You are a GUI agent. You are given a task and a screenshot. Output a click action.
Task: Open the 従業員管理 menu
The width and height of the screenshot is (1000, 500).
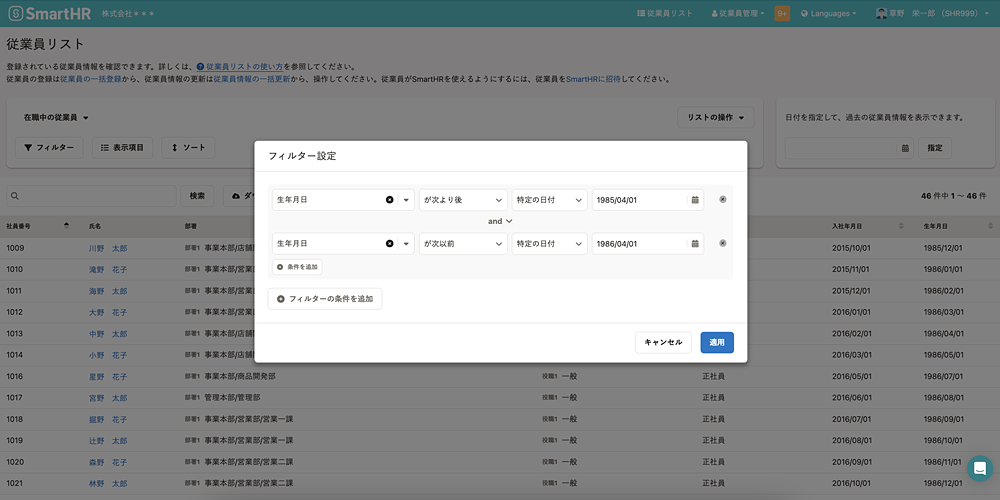pos(741,14)
